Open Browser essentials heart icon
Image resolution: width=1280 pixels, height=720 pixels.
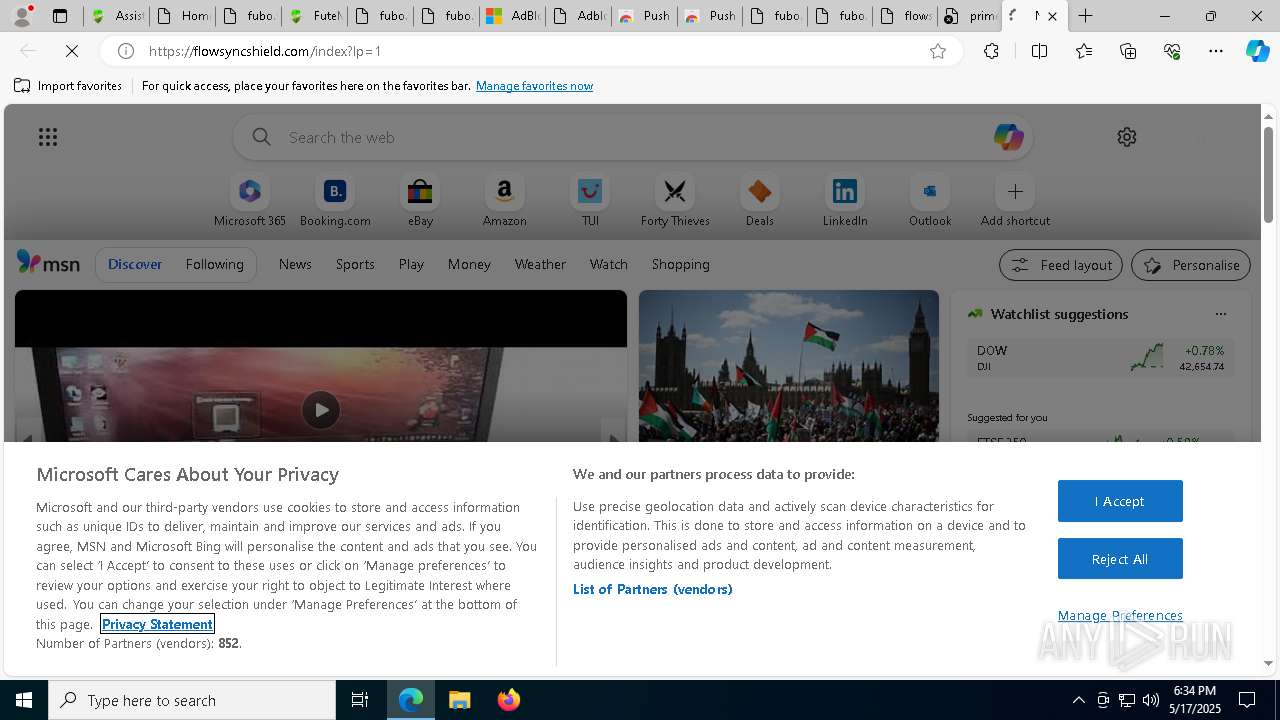click(1172, 51)
